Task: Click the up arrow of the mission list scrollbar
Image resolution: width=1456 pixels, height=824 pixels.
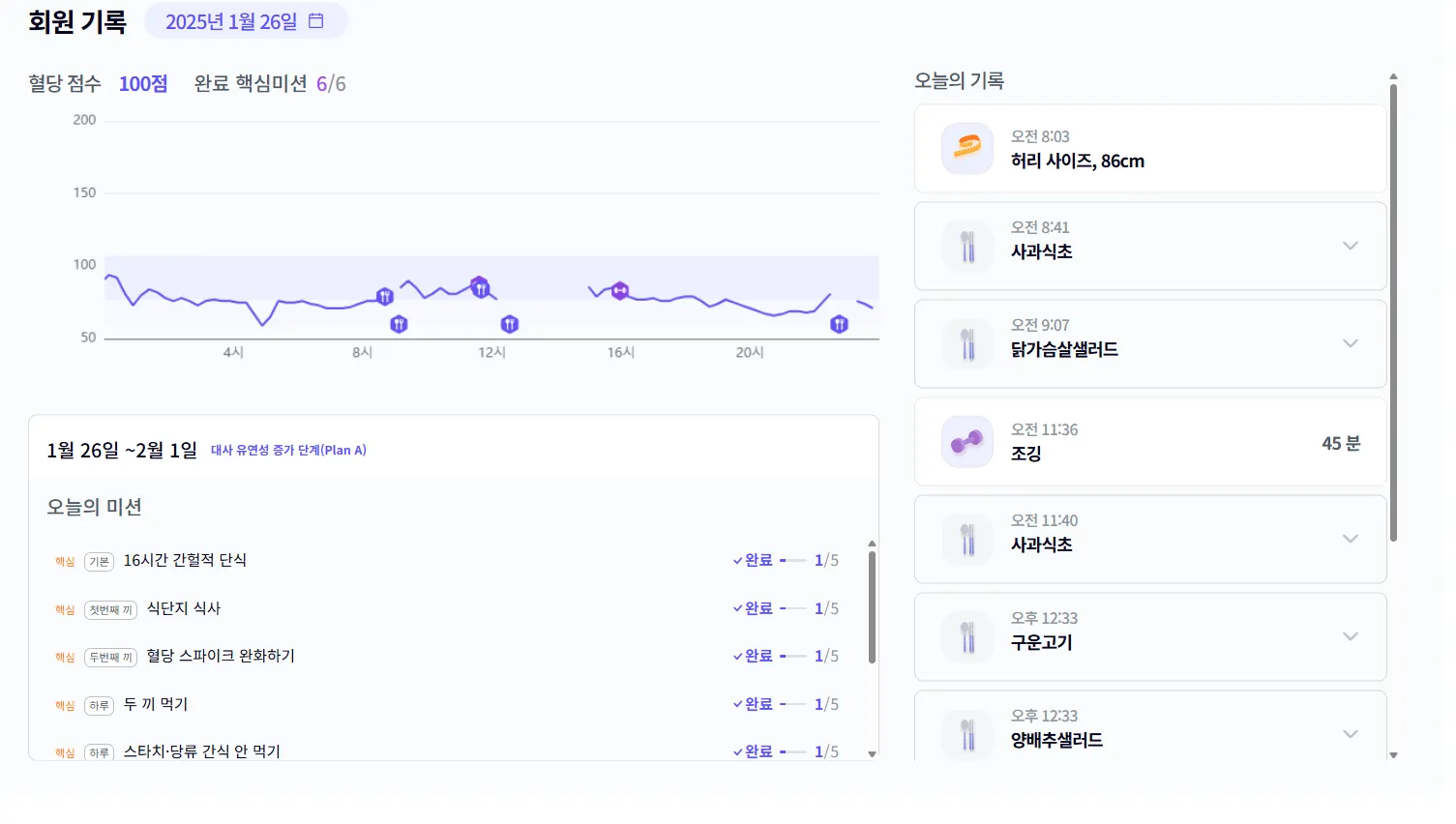Action: coord(872,544)
